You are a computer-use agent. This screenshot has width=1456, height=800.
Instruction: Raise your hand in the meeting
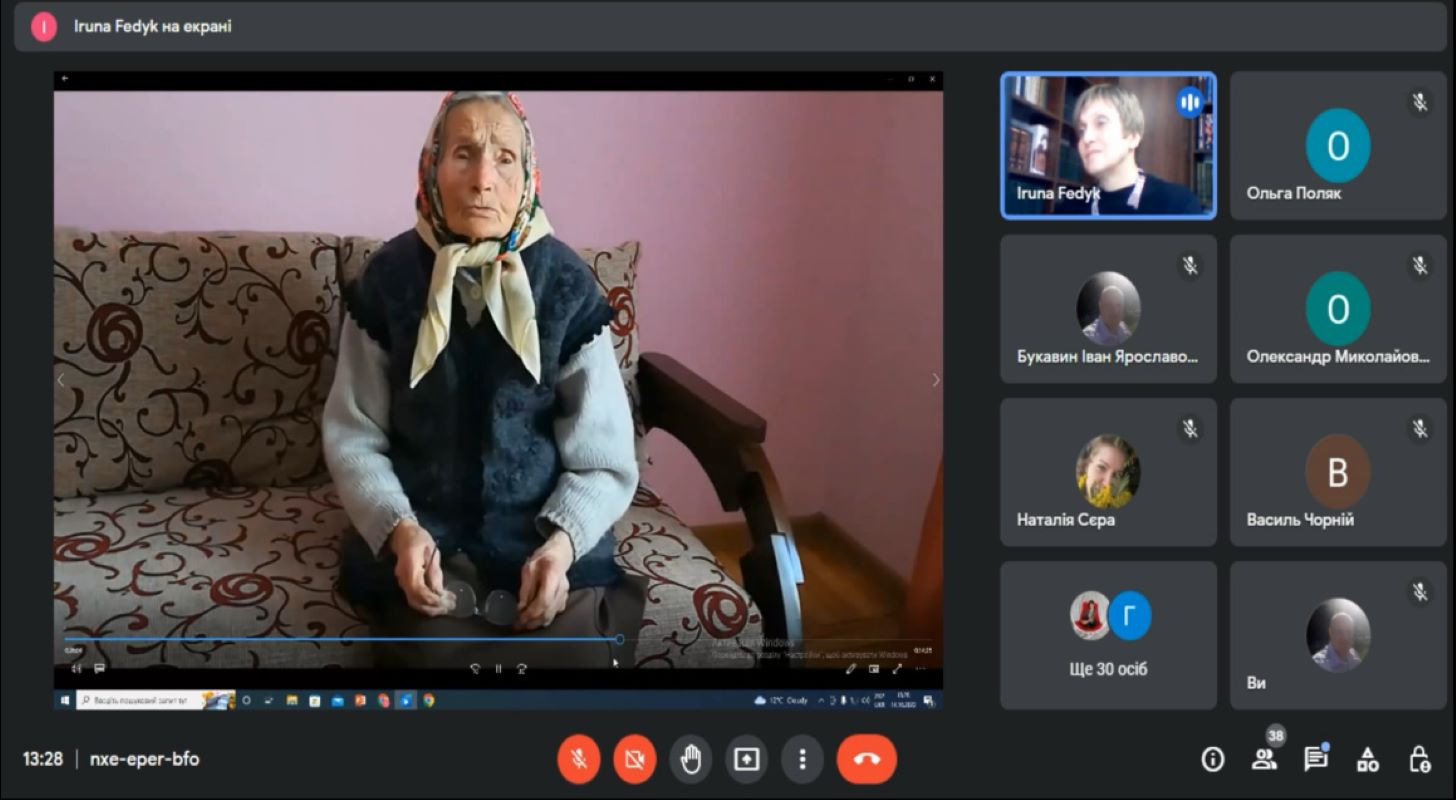[690, 759]
